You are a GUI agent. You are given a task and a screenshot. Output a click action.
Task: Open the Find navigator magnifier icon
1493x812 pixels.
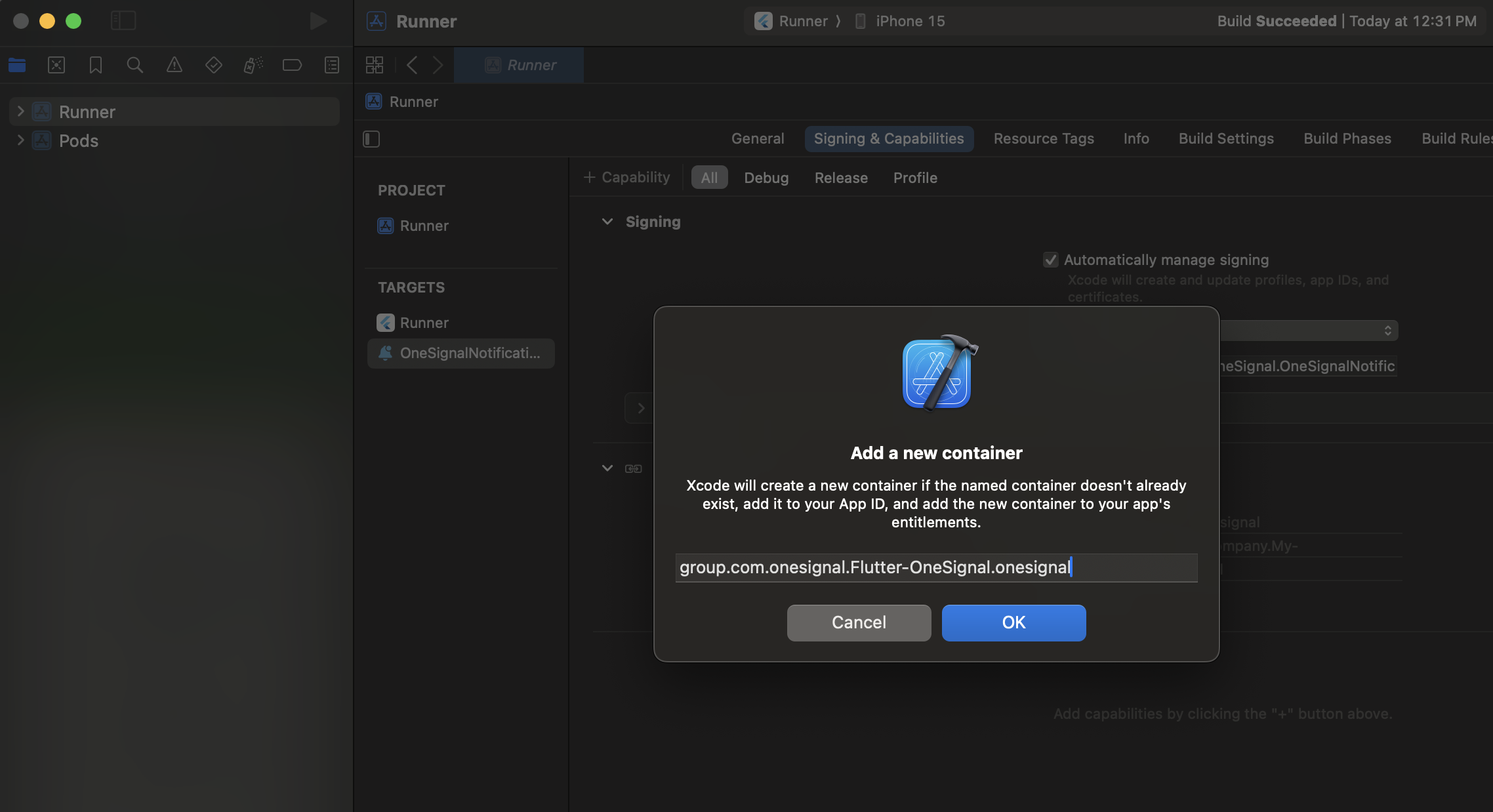point(135,65)
